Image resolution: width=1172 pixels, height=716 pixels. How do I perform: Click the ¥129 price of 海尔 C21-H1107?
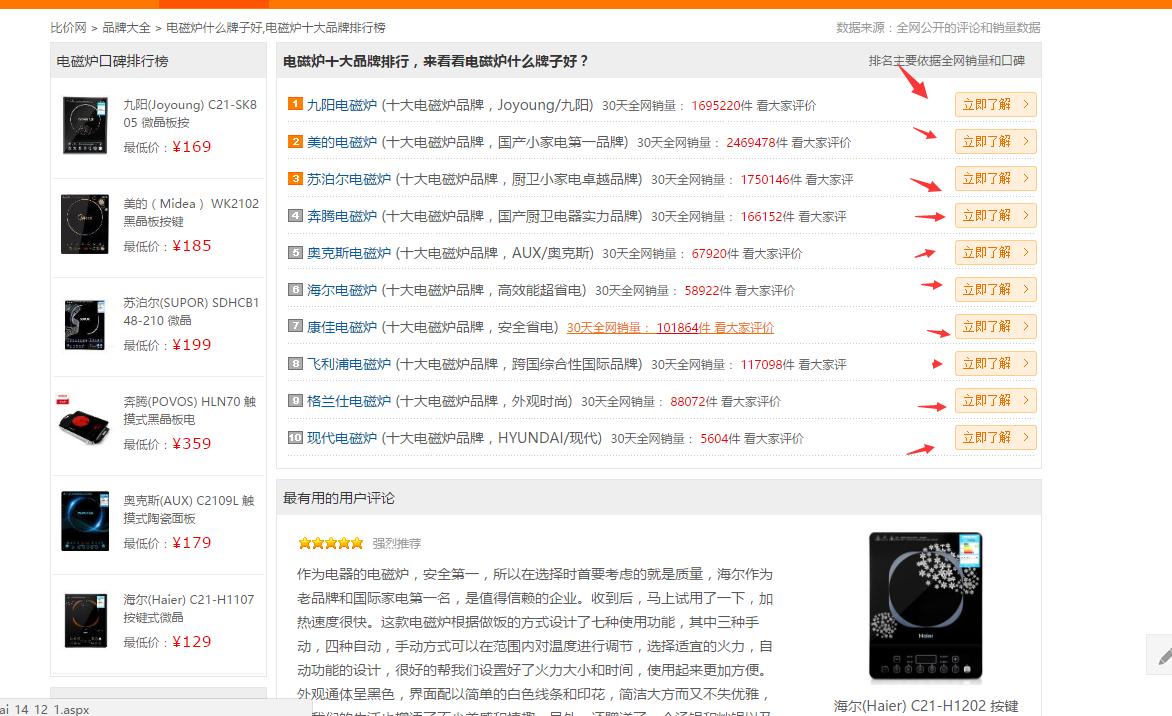point(192,642)
